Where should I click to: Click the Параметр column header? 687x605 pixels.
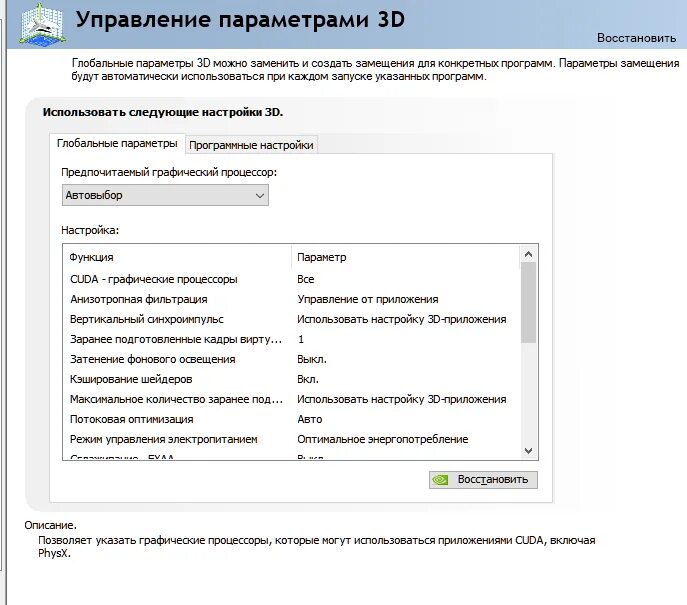point(322,257)
